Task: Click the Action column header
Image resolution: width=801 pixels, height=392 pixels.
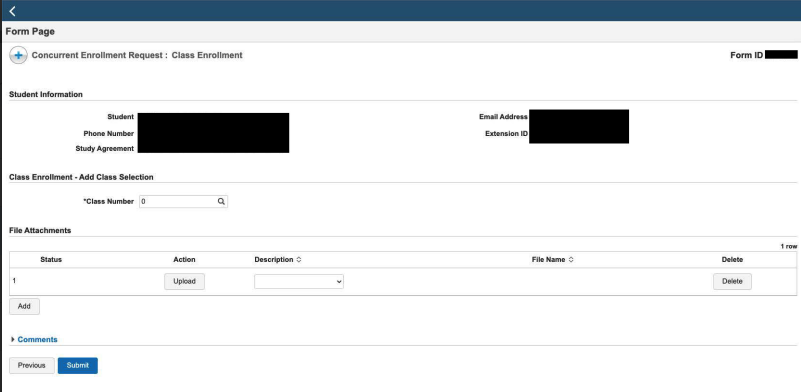Action: coord(184,260)
